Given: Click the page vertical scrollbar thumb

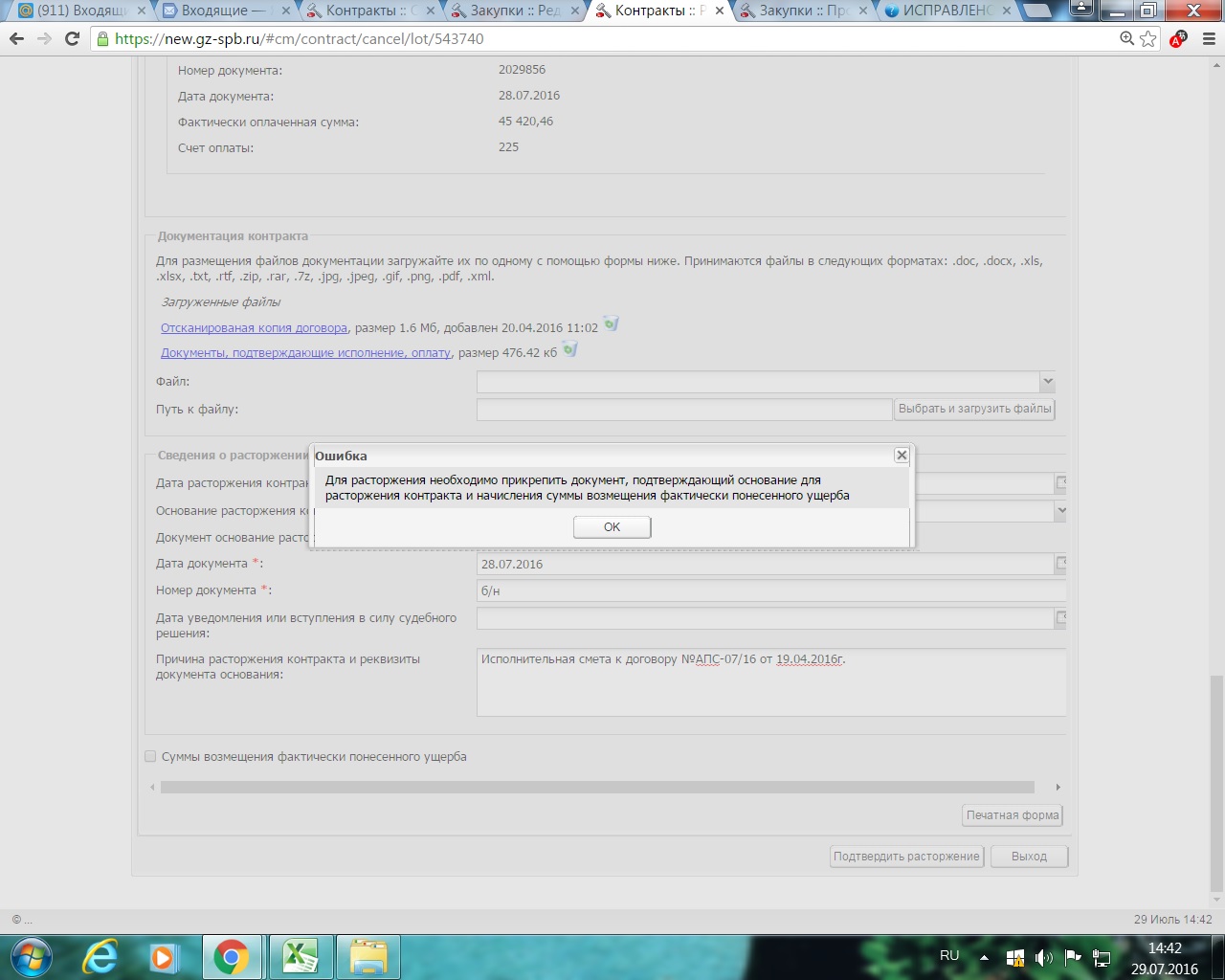Looking at the screenshot, I should coord(1216,782).
